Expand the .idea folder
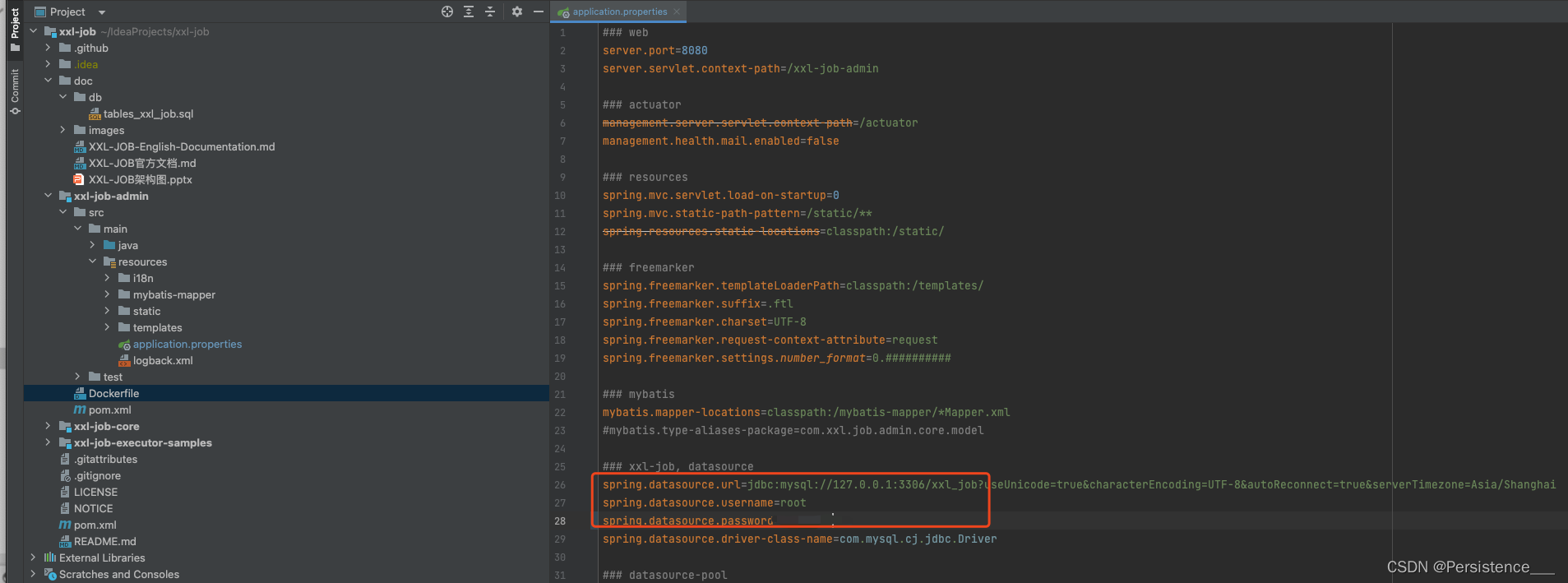This screenshot has height=583, width=1568. pos(49,64)
